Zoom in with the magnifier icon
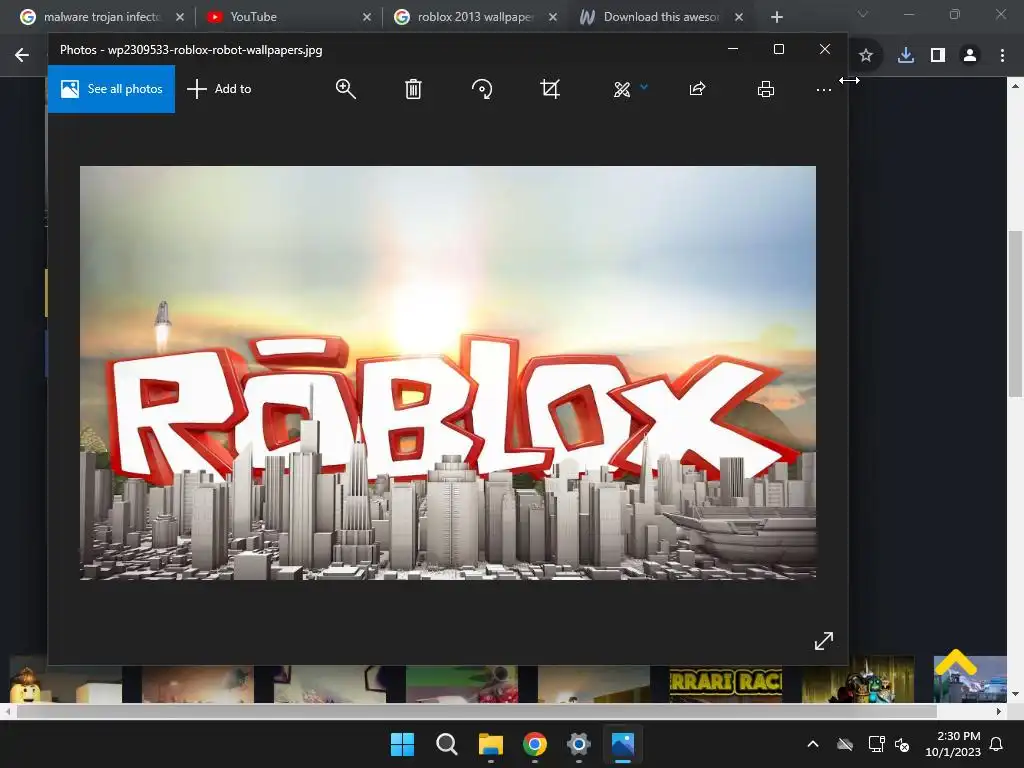The image size is (1024, 768). (345, 89)
